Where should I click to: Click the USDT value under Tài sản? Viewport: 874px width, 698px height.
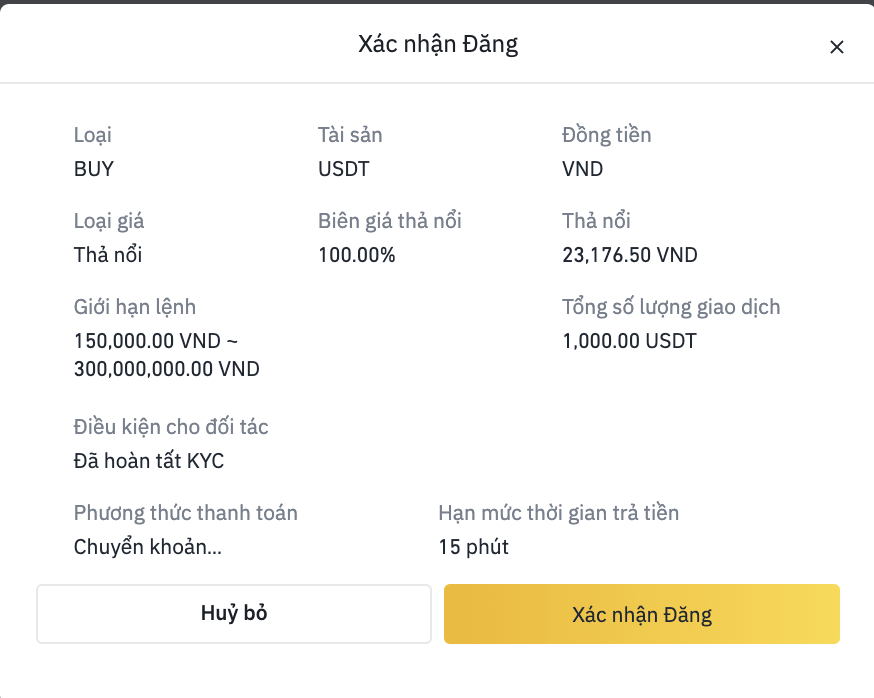tap(343, 169)
